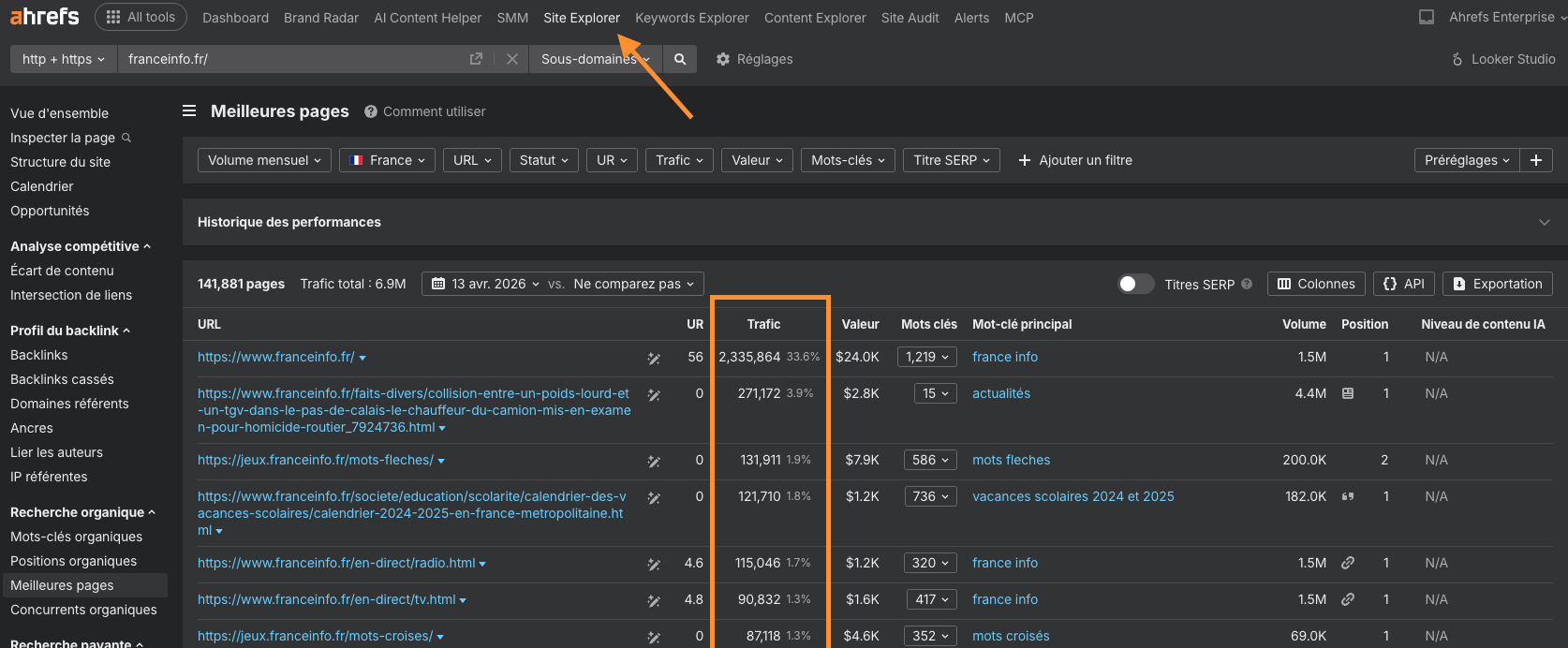Sort by the Trafic column header
The image size is (1568, 648).
coord(763,324)
